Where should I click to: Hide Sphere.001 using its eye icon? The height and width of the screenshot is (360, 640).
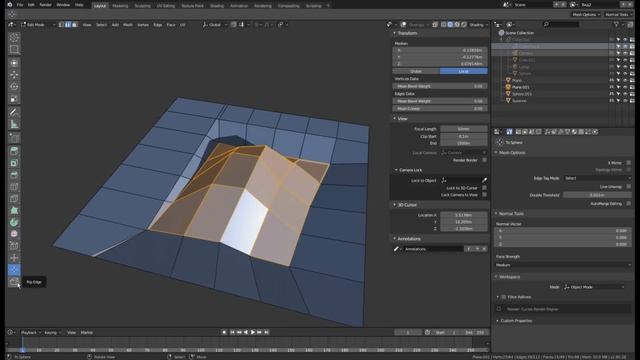point(625,94)
